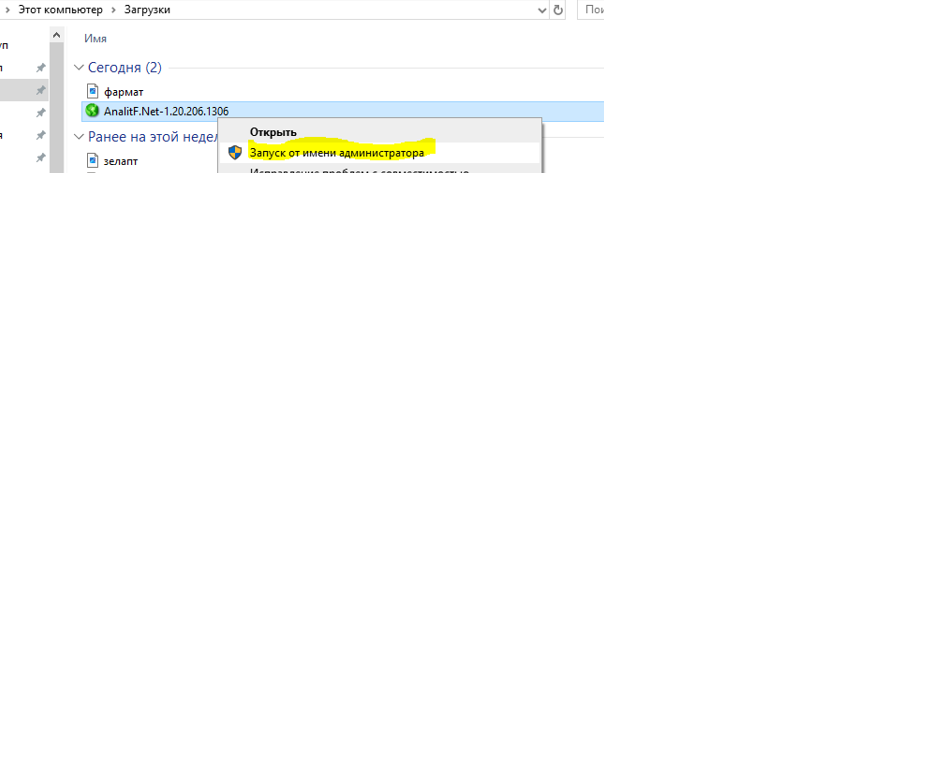
Task: Click the pin icon on highlighted sidebar row
Action: [41, 90]
